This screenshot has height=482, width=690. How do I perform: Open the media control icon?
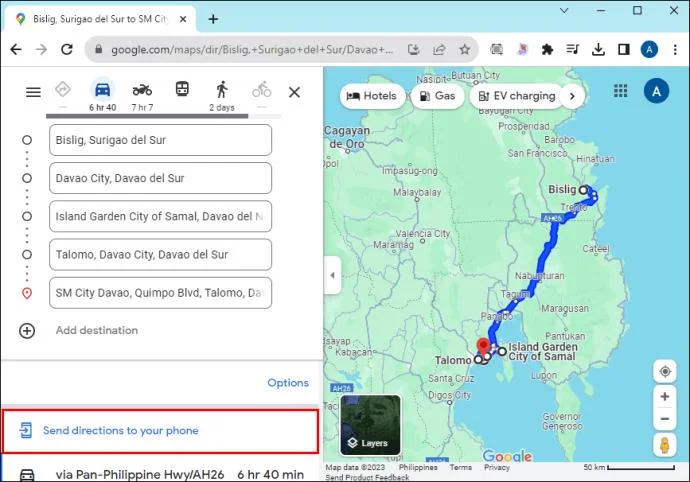click(573, 49)
